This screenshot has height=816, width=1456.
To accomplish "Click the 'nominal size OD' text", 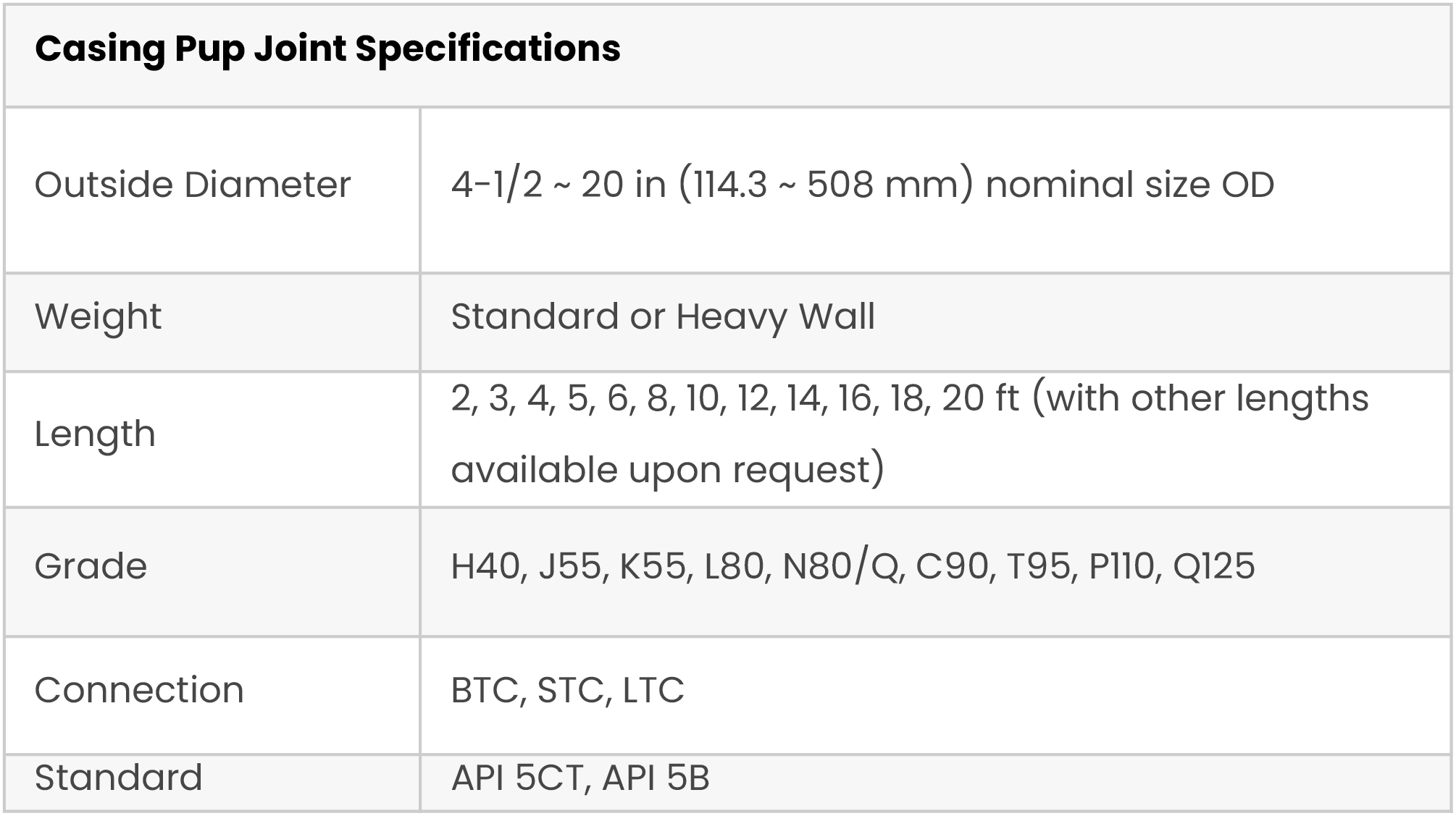I will [x=1129, y=185].
